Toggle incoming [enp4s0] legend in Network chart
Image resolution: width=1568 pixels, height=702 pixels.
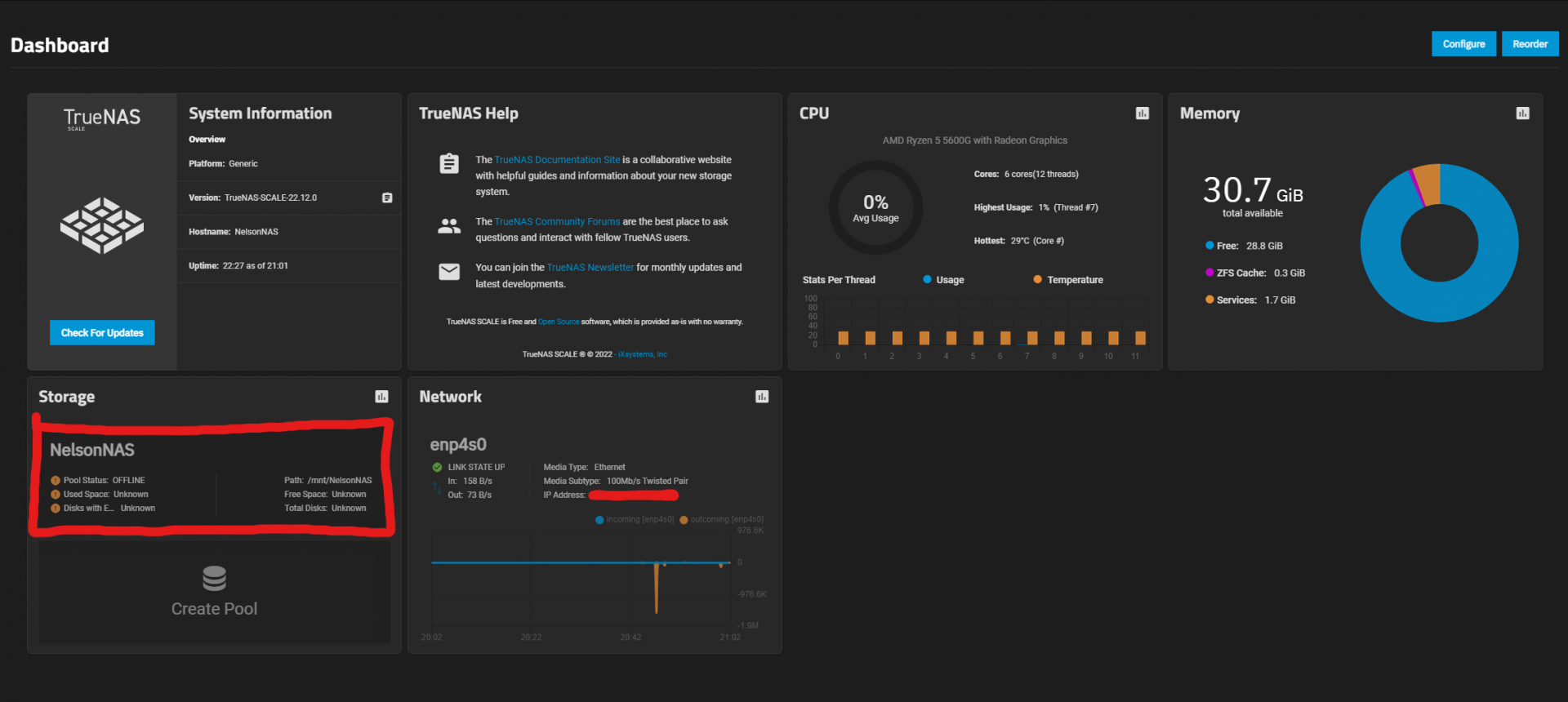pos(635,520)
